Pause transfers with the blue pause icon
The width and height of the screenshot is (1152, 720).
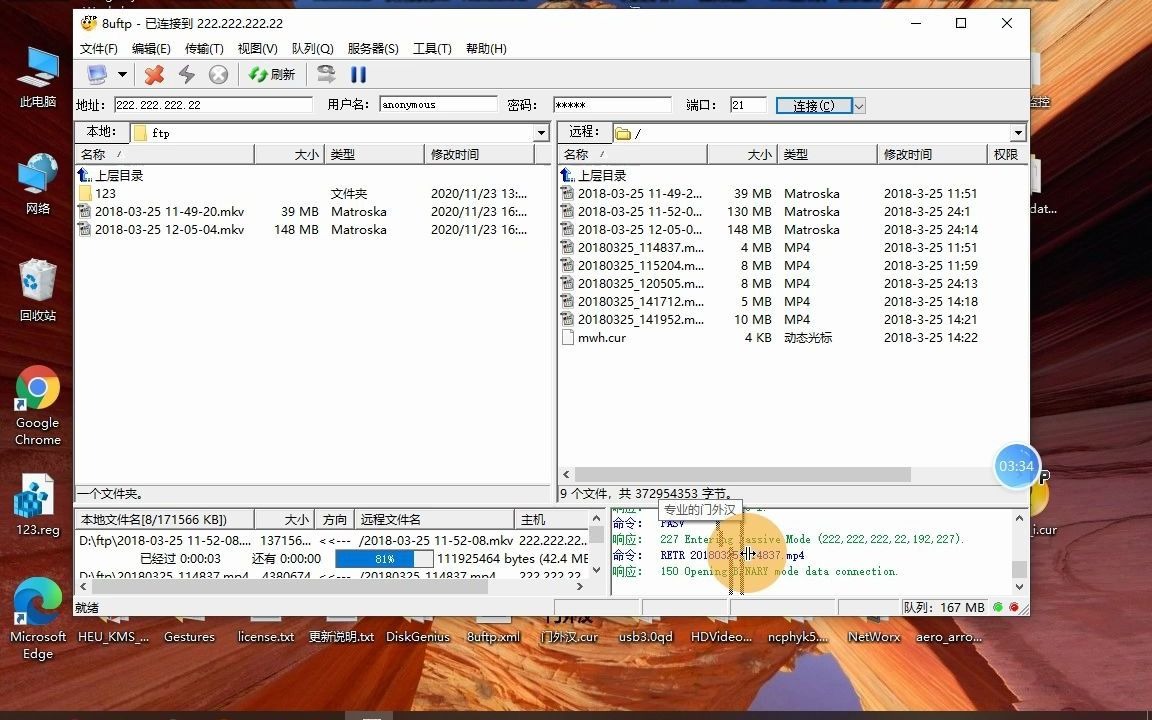click(x=358, y=74)
